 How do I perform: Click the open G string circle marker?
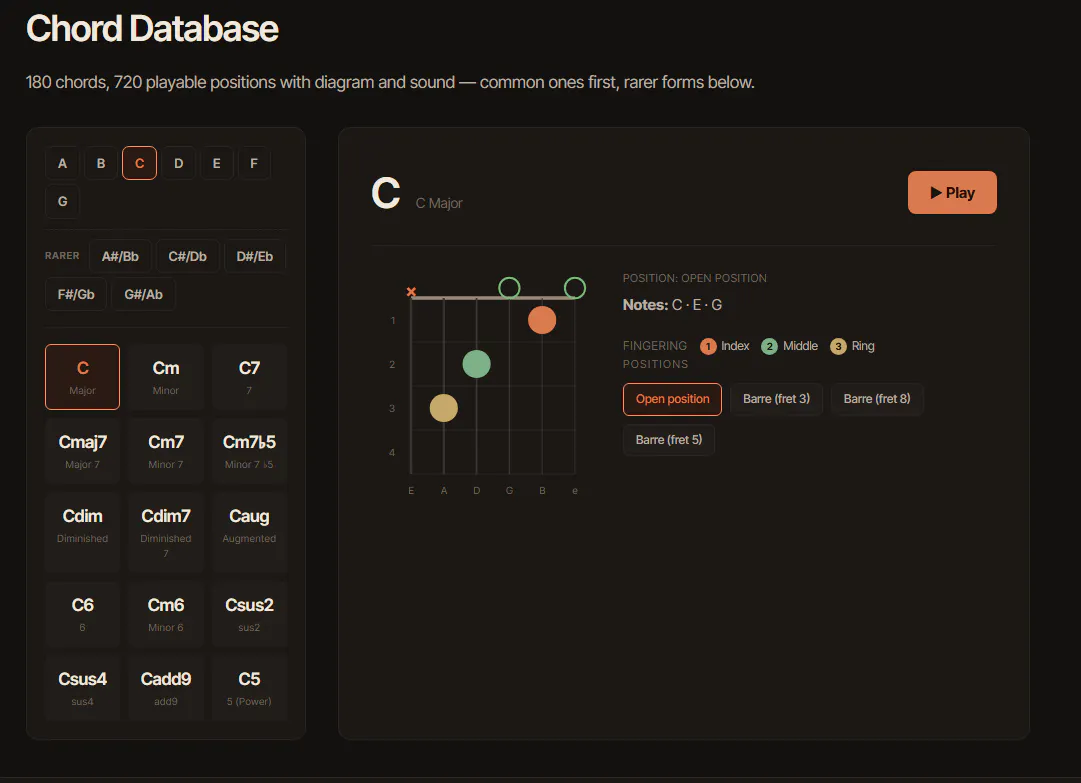(x=509, y=287)
